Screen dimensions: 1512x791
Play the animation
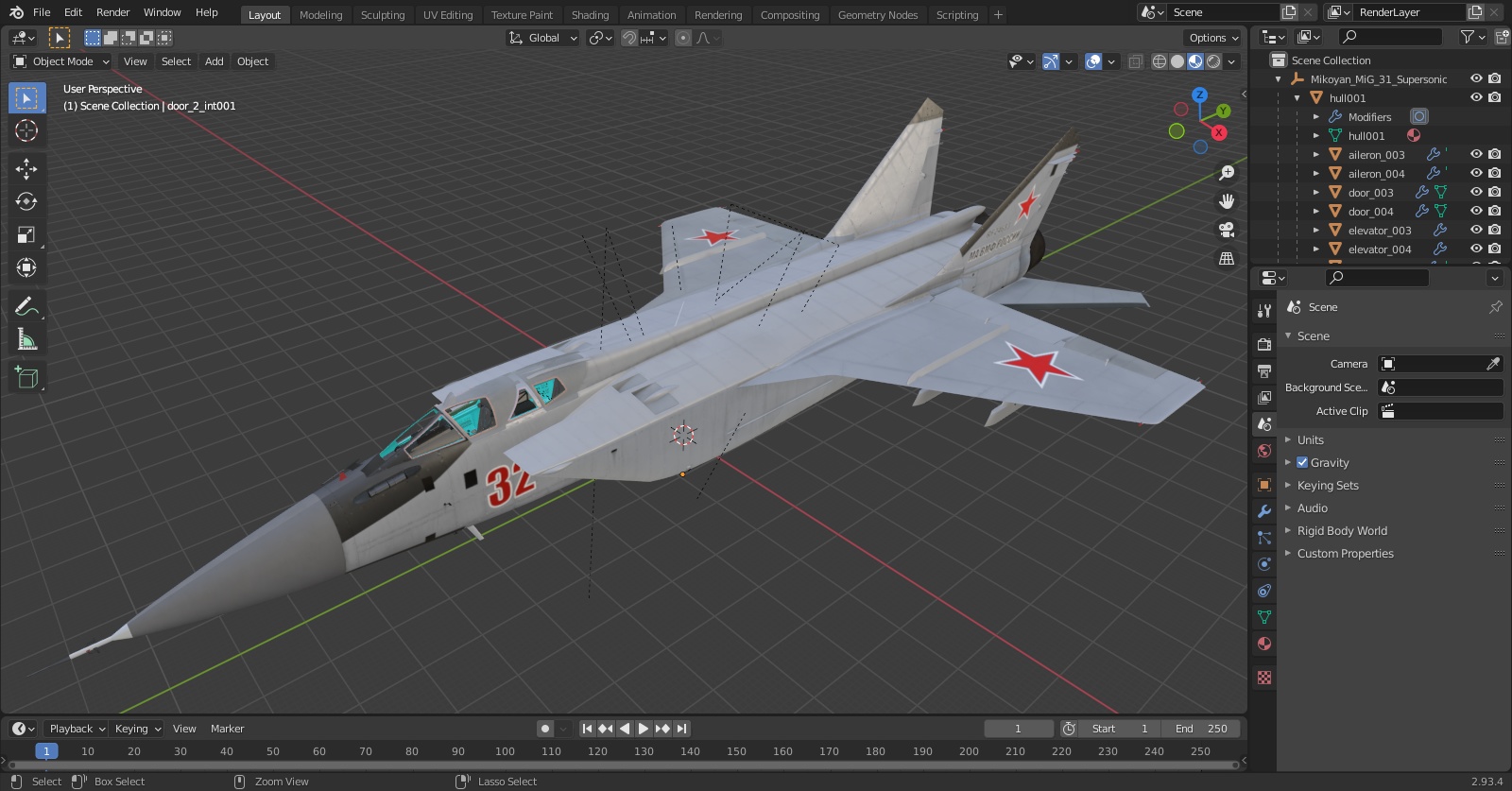[644, 729]
